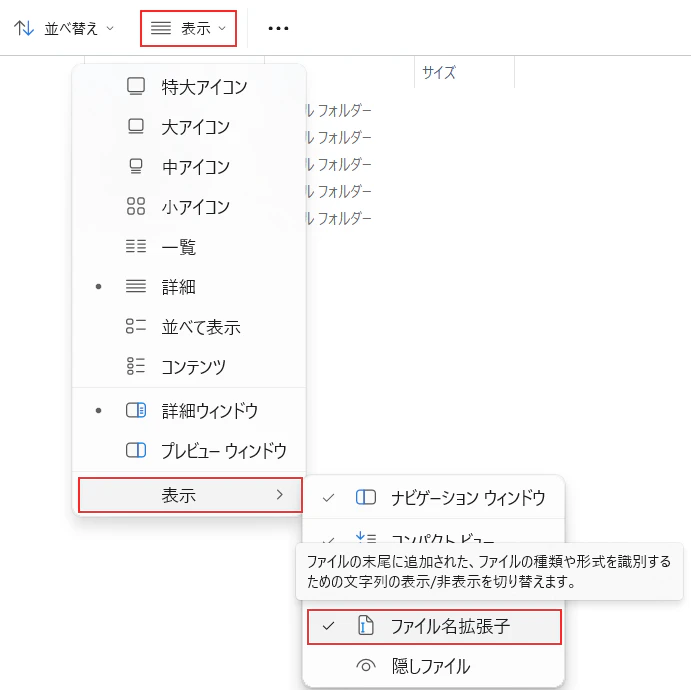Choose the 一覧 list view
Image resolution: width=691 pixels, height=690 pixels.
click(189, 247)
